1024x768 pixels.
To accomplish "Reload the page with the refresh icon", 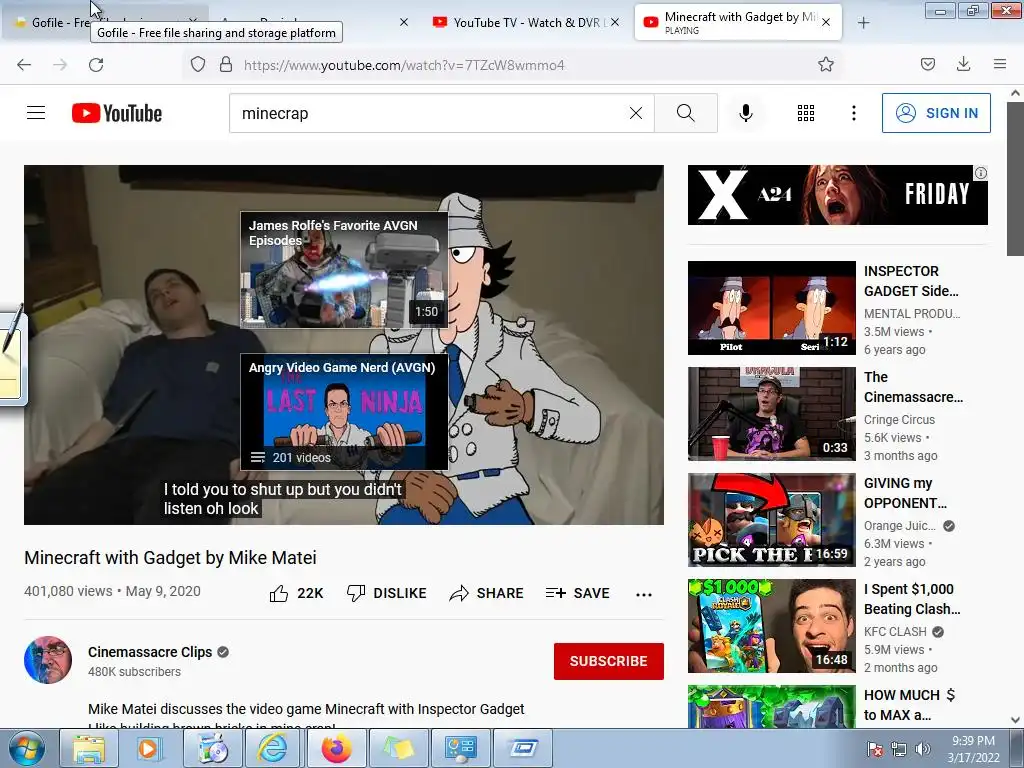I will click(96, 65).
